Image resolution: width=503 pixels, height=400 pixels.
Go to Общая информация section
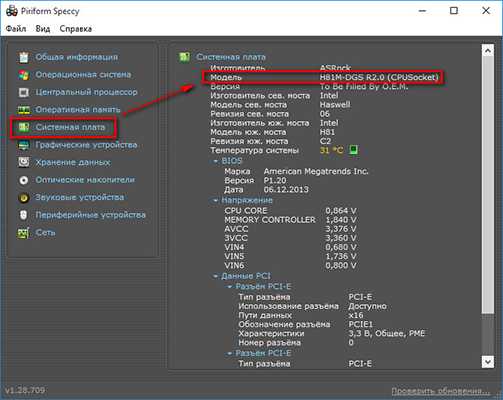[77, 57]
